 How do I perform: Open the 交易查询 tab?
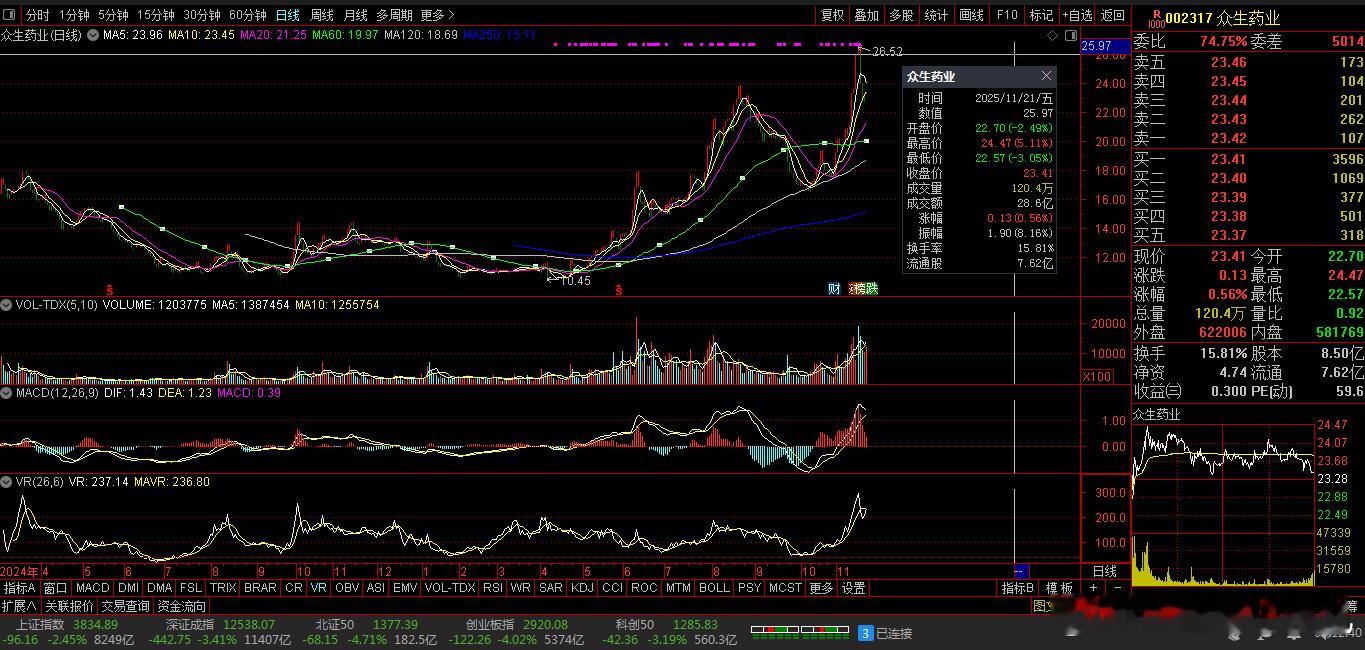tap(125, 606)
